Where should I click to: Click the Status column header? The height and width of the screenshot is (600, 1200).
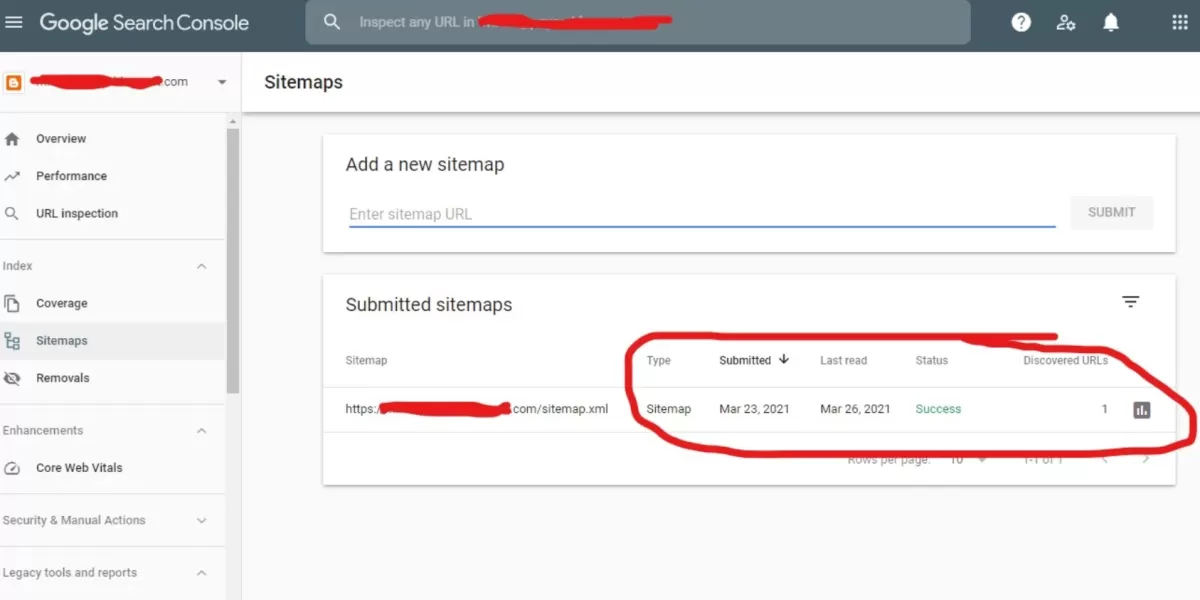point(931,360)
